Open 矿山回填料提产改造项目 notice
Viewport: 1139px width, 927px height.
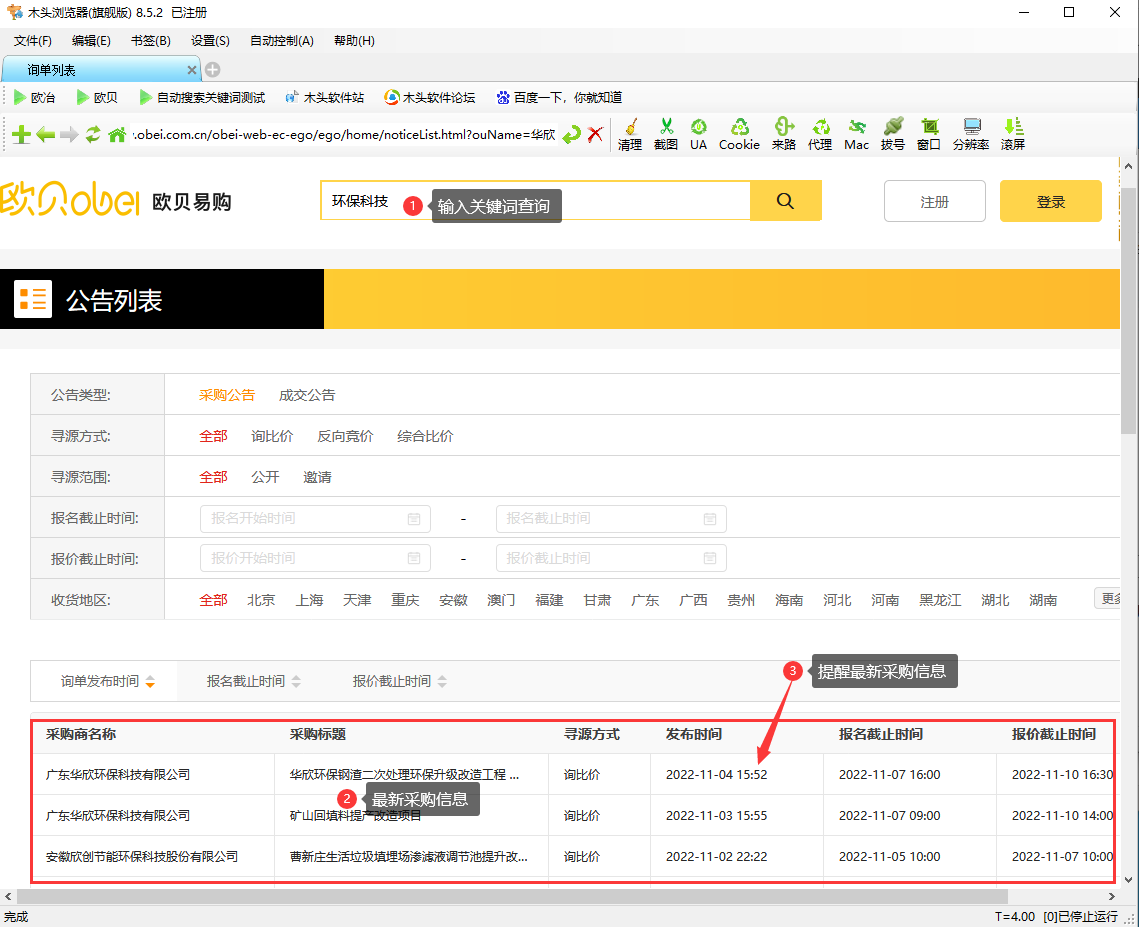click(355, 815)
